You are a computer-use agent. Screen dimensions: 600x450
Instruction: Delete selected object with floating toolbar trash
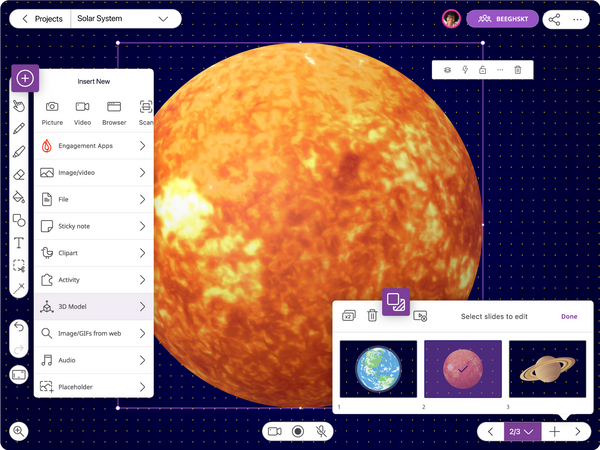point(517,70)
